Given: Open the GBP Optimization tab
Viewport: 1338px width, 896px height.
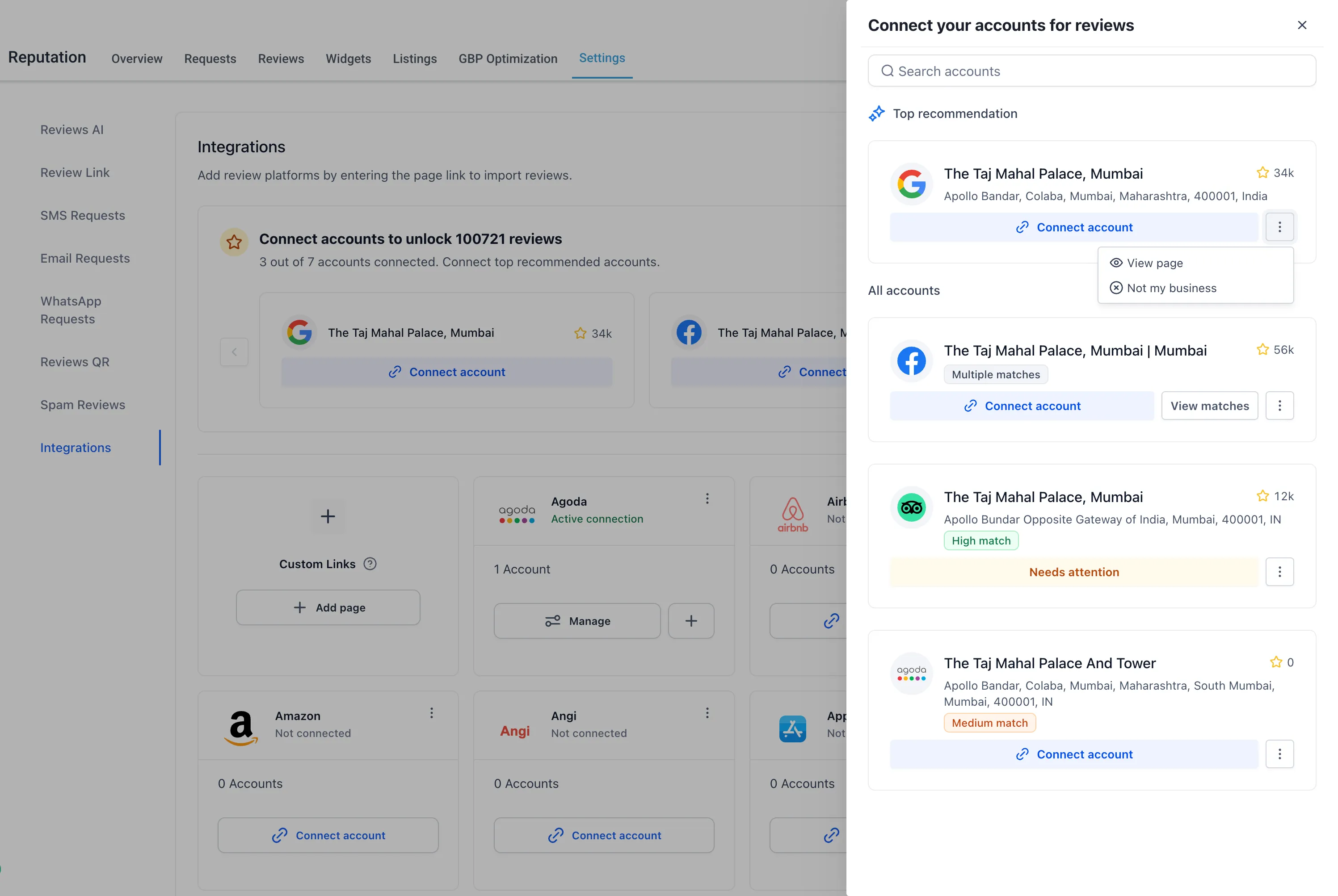Looking at the screenshot, I should (x=508, y=58).
